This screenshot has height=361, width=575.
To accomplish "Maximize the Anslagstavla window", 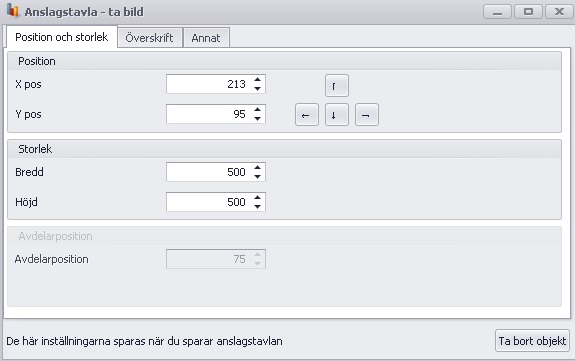I will 528,12.
